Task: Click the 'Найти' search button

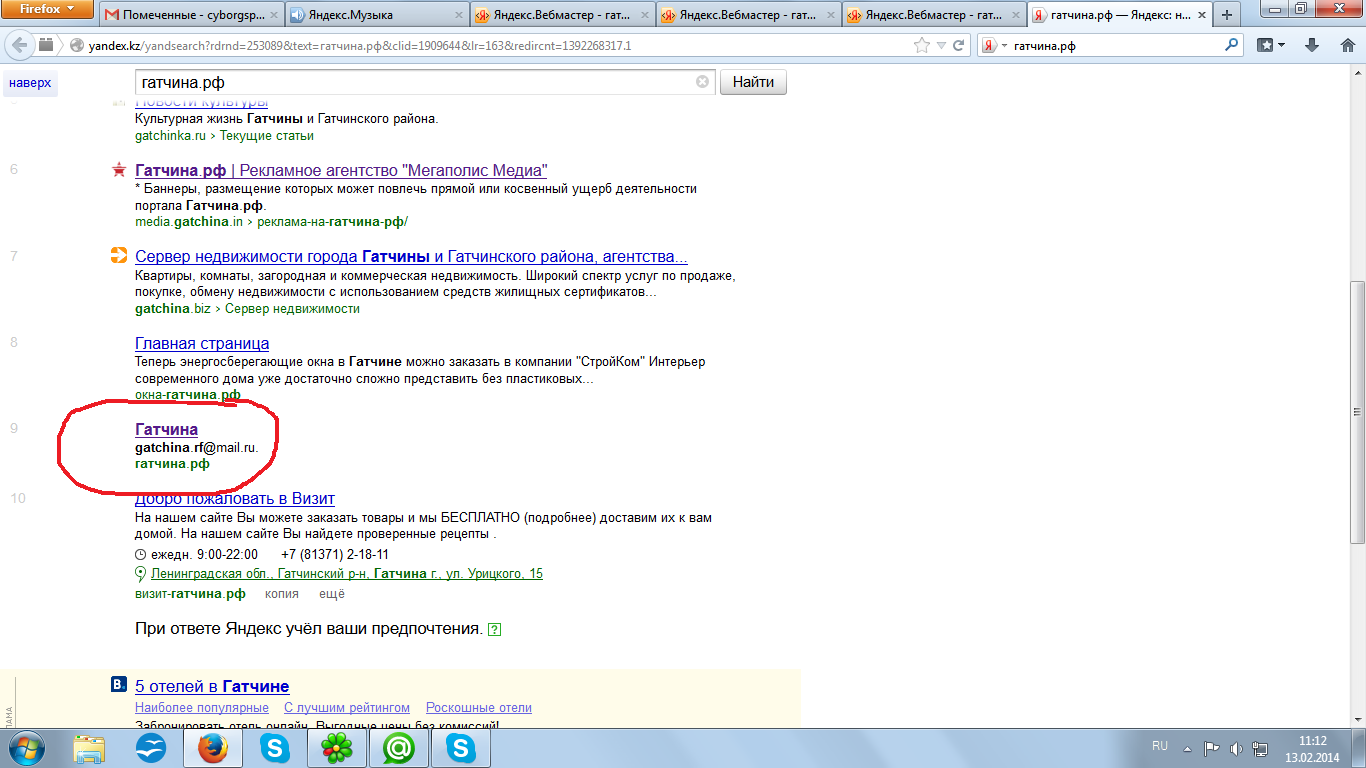Action: (x=753, y=83)
